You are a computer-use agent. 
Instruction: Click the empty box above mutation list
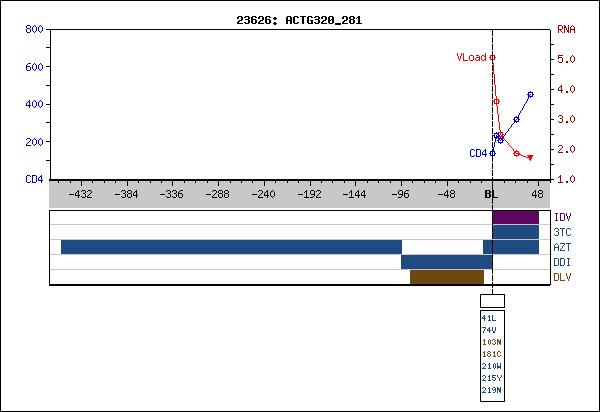492,301
